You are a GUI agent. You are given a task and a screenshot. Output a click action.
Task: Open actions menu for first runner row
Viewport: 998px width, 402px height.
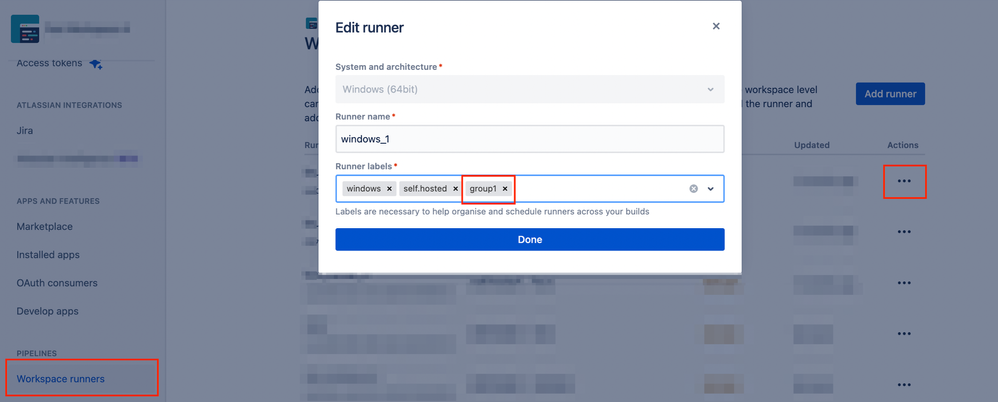click(904, 181)
